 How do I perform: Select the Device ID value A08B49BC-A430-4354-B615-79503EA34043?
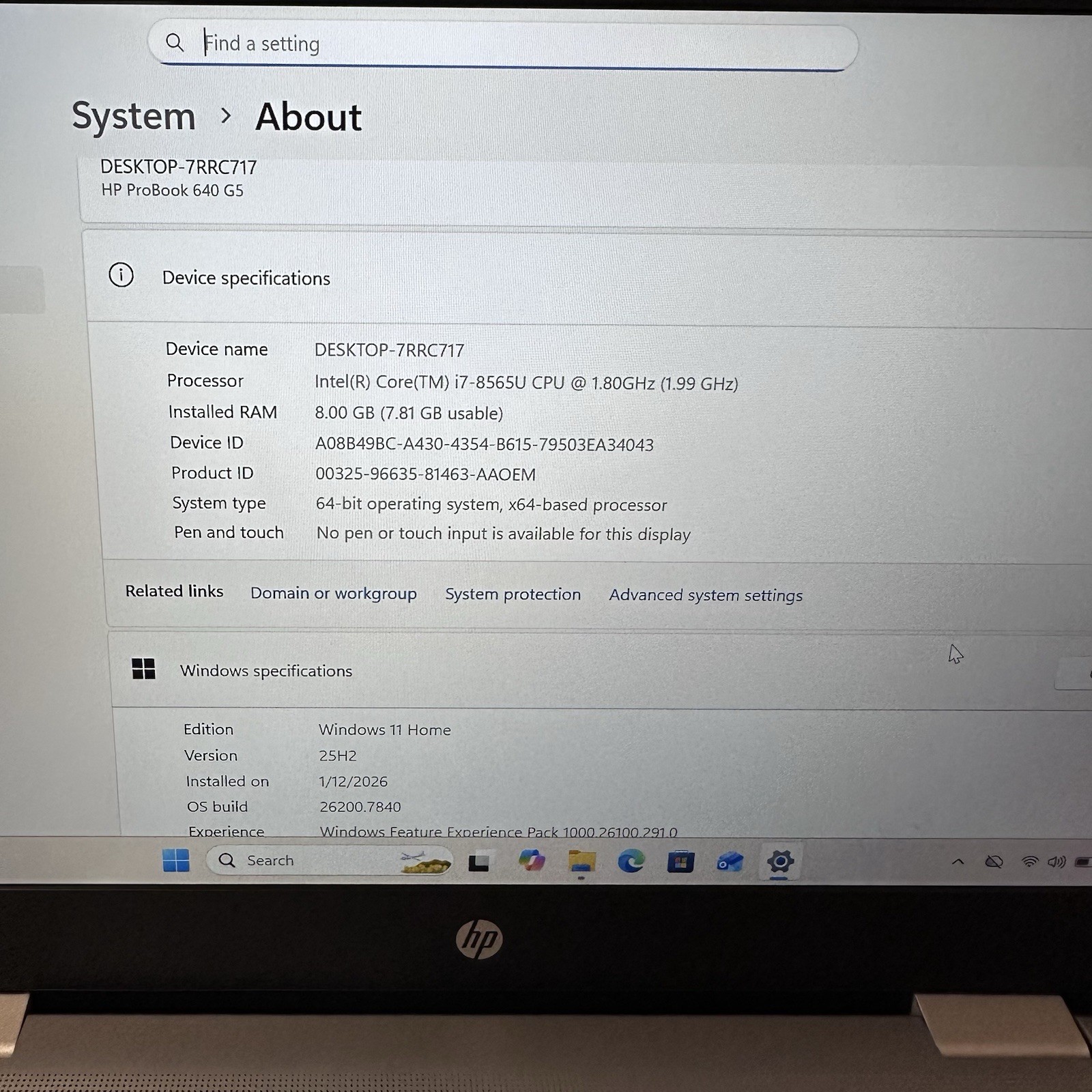484,444
